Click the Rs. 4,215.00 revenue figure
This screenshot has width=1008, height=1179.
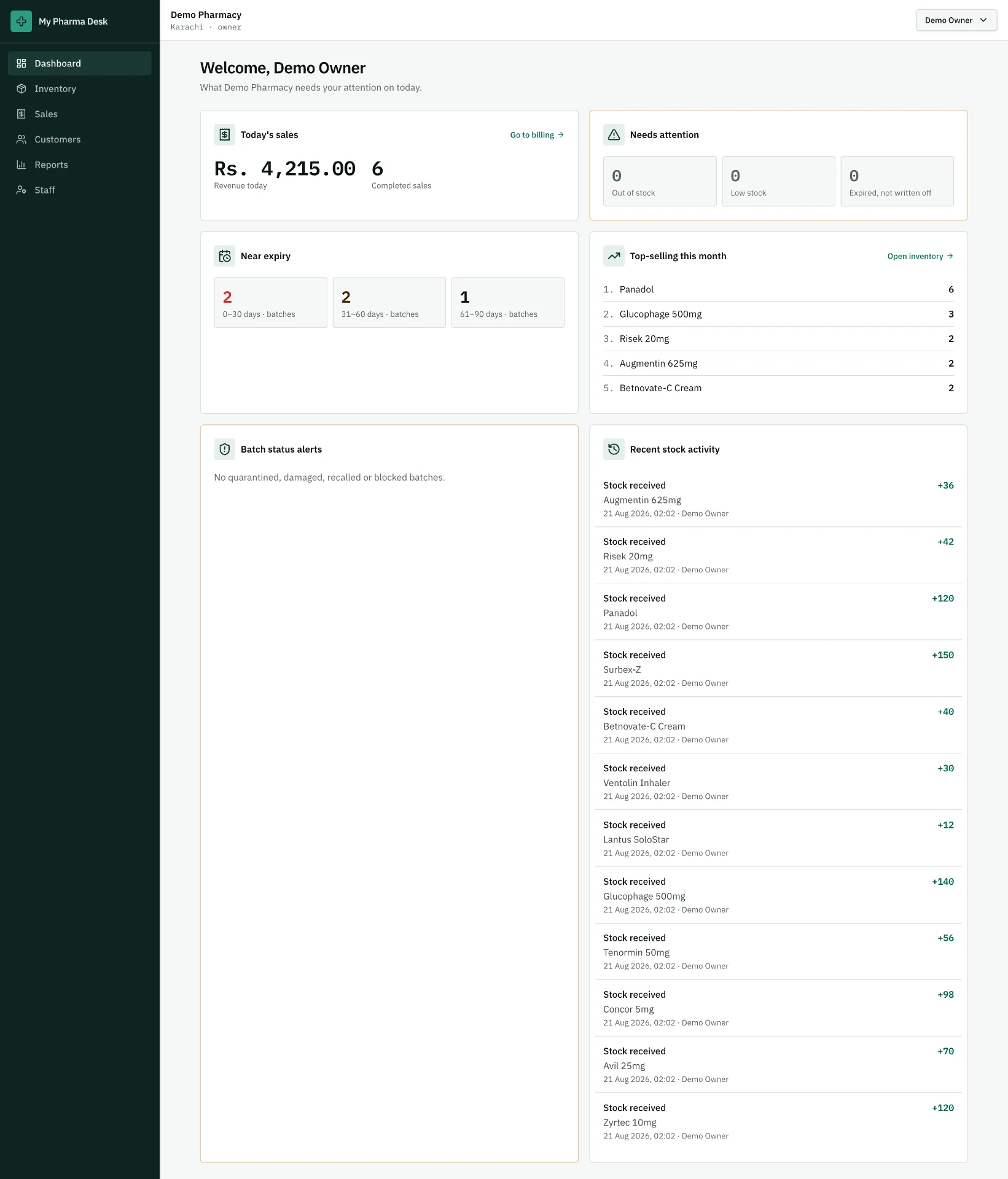click(285, 168)
